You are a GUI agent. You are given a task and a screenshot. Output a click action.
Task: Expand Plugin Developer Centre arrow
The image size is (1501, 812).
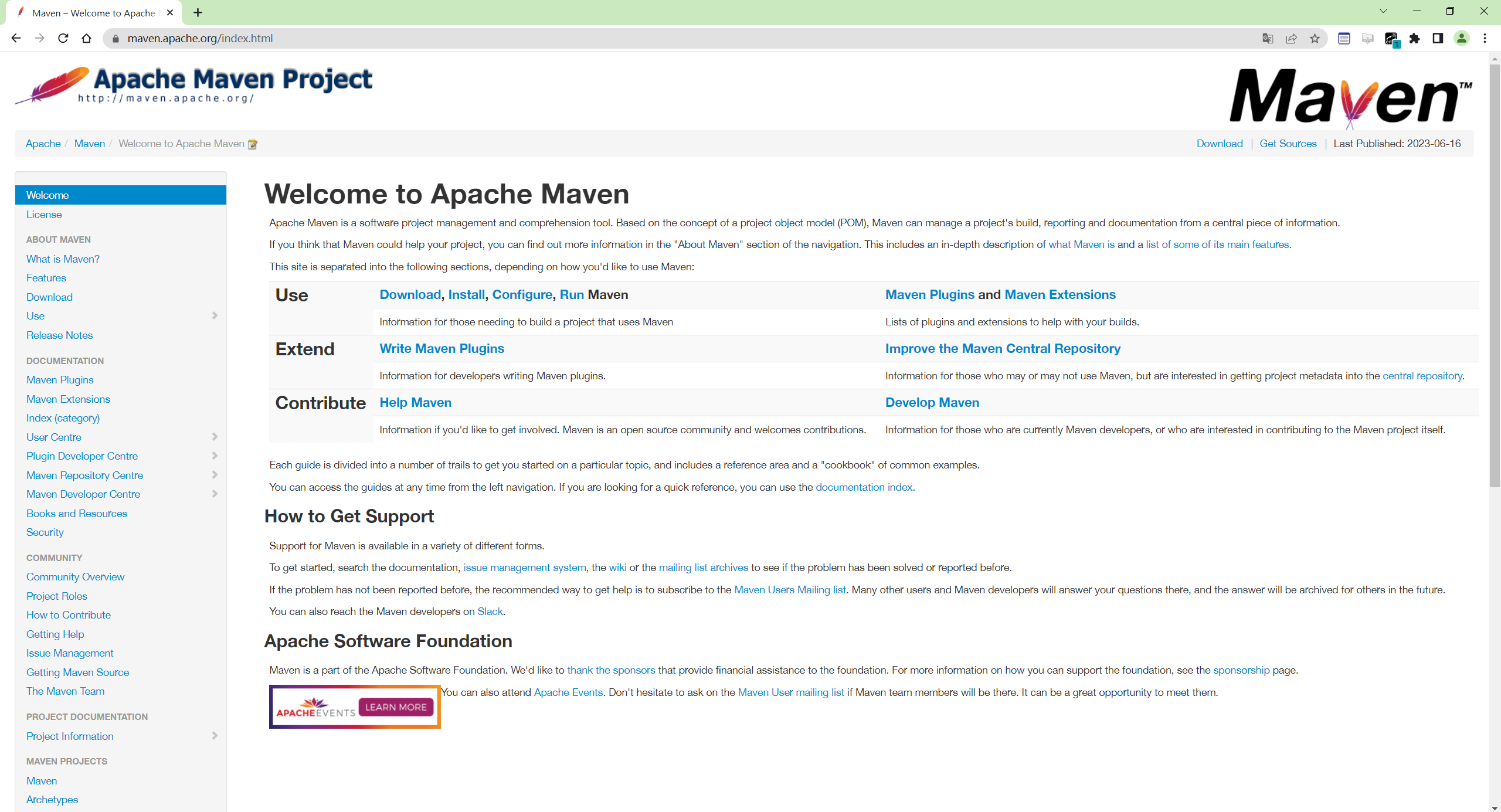pos(215,456)
